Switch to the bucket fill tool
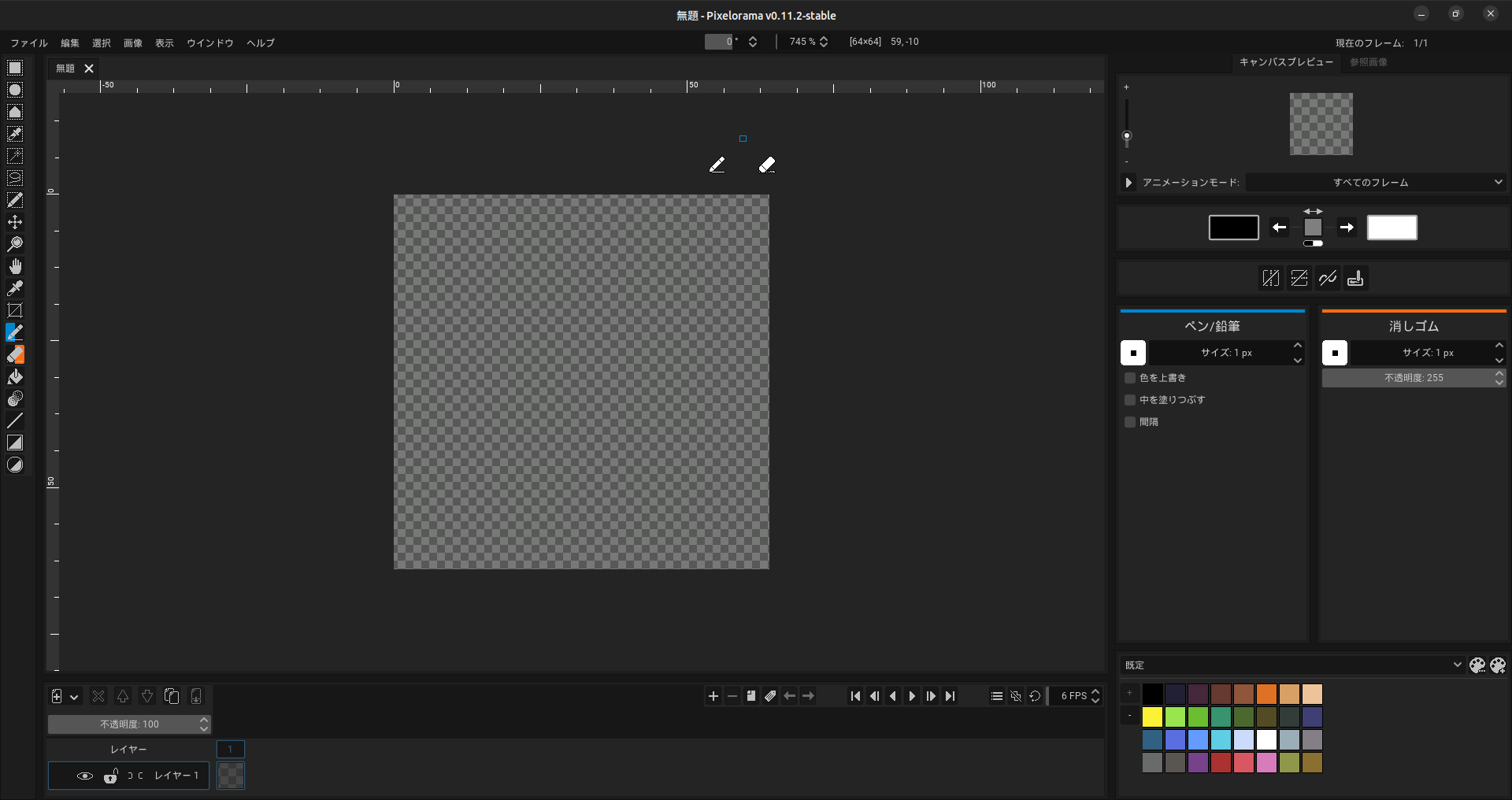 [16, 376]
